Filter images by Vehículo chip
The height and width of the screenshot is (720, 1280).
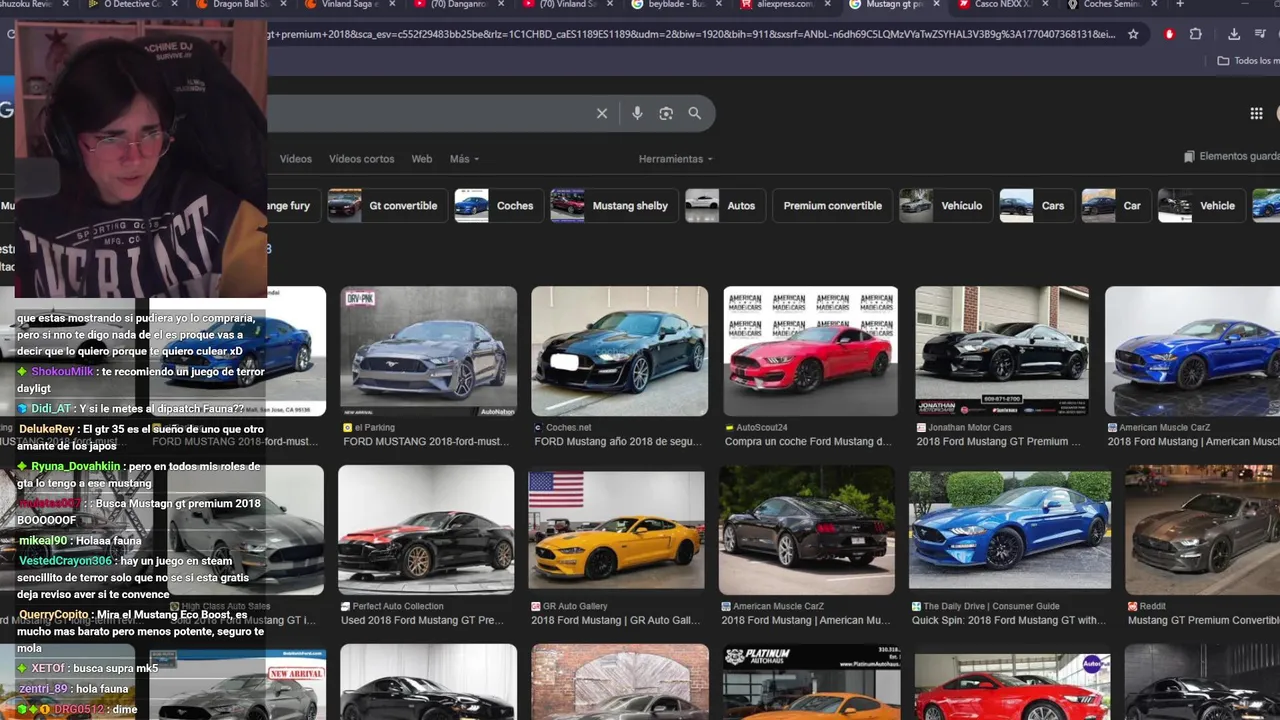pyautogui.click(x=945, y=206)
